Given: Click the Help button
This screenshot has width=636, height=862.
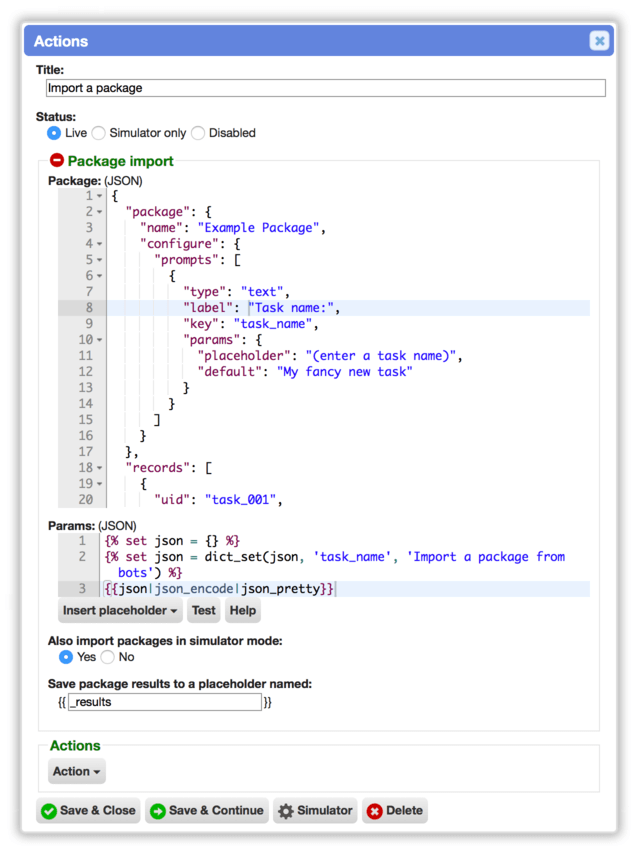Looking at the screenshot, I should (x=243, y=611).
